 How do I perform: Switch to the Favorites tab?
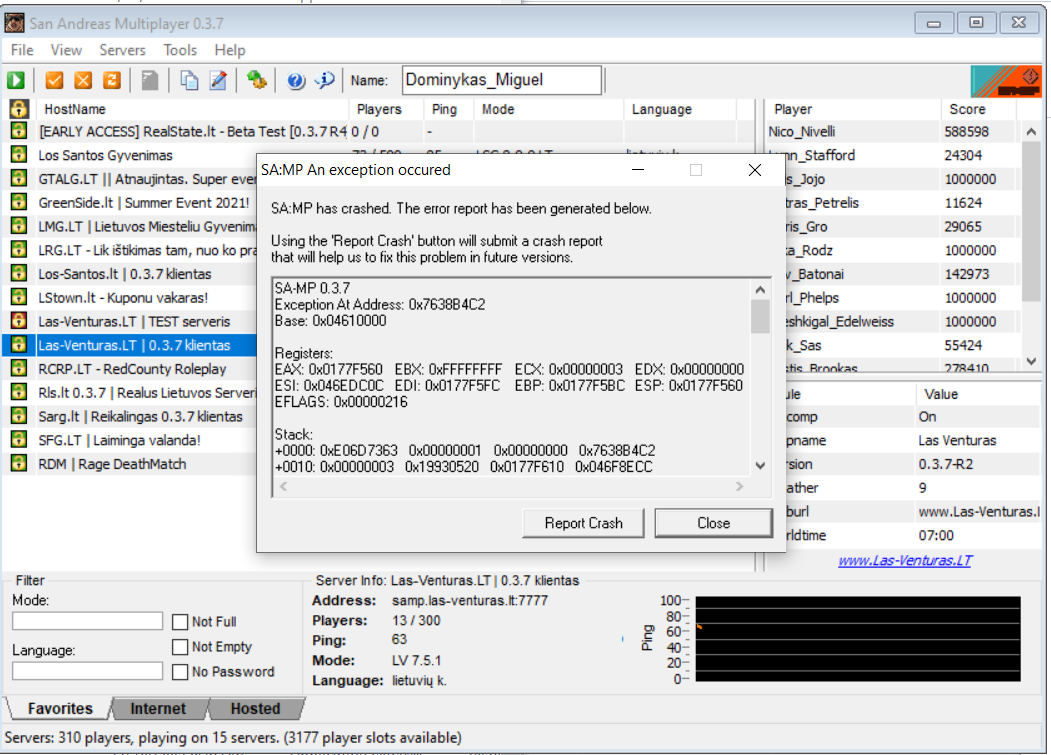(60, 709)
